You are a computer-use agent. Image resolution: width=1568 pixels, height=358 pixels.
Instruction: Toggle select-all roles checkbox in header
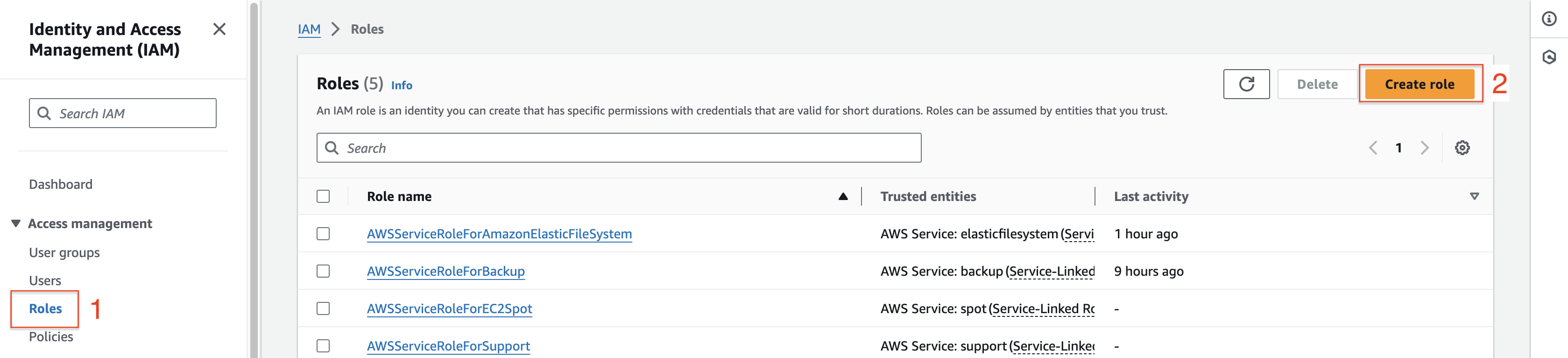coord(323,197)
